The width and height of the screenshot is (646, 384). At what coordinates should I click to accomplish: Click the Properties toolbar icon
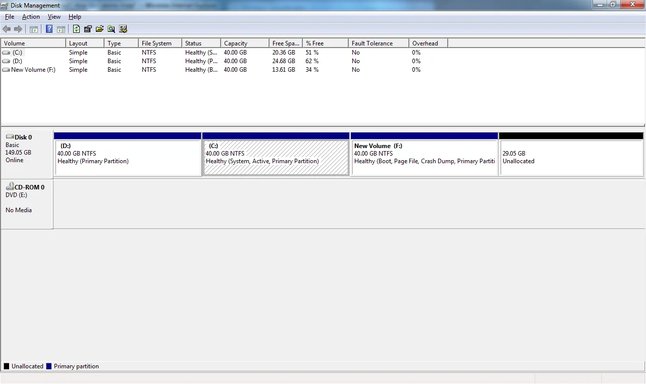[x=88, y=29]
